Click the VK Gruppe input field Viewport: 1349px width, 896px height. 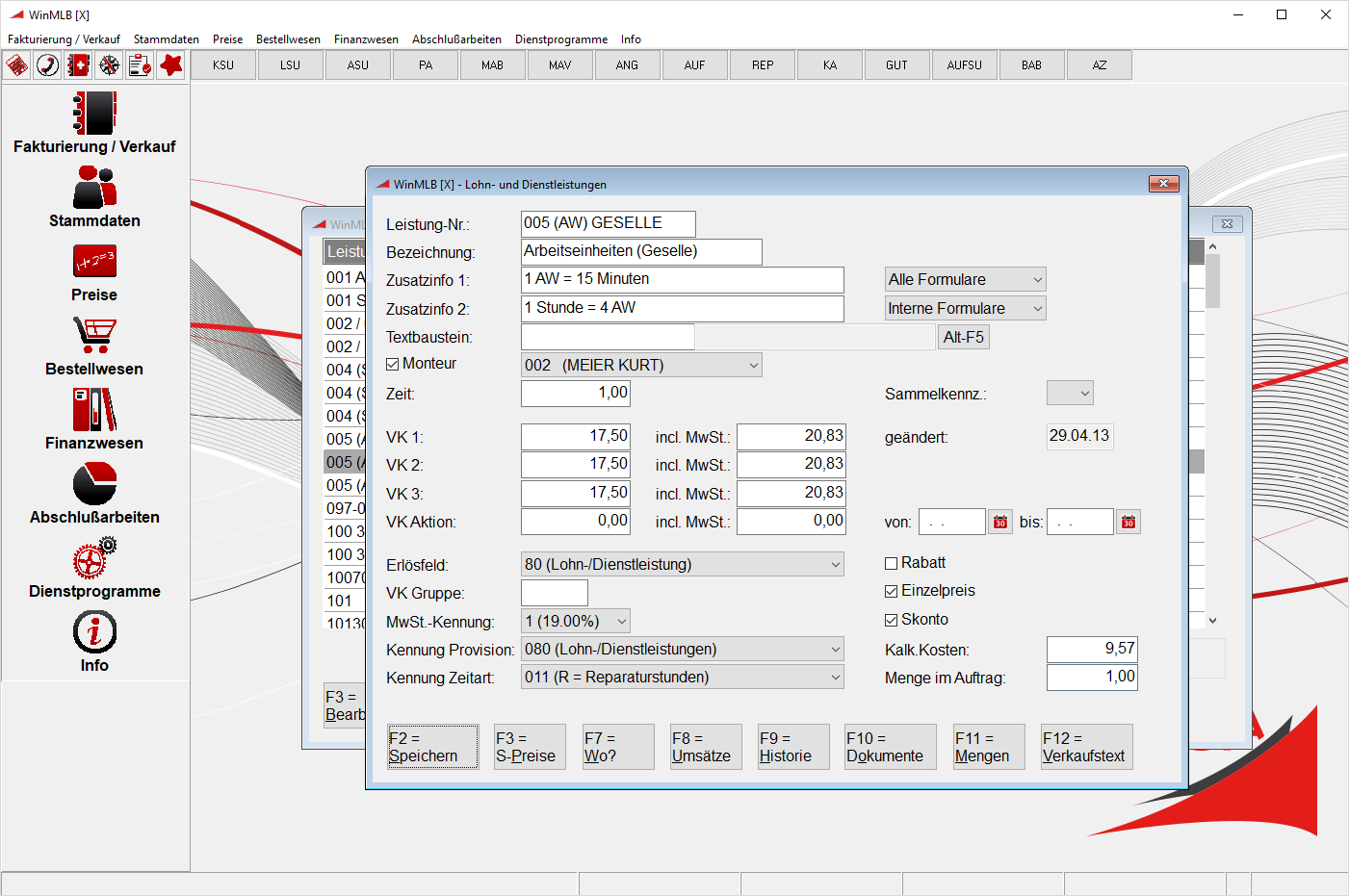point(555,593)
